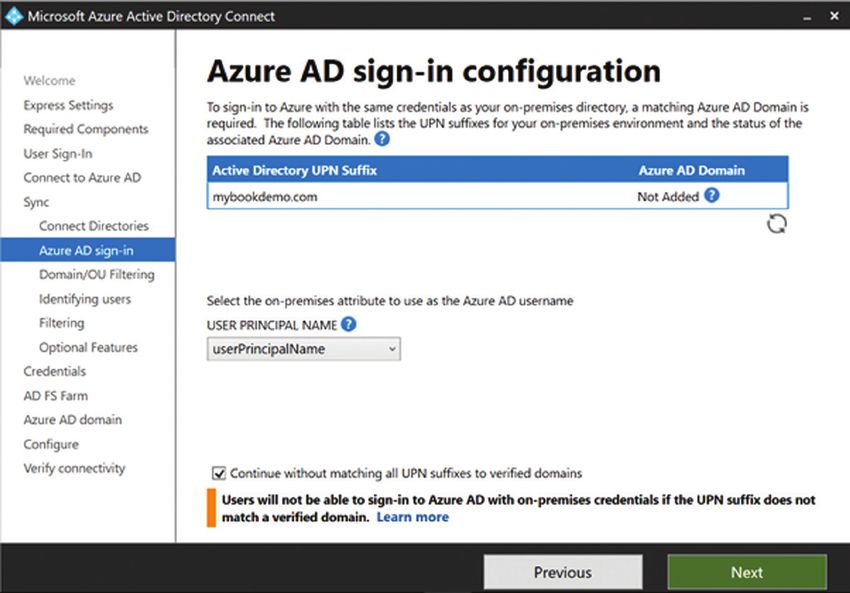Open the userPrincipalName dropdown
This screenshot has height=593, width=850.
(304, 349)
